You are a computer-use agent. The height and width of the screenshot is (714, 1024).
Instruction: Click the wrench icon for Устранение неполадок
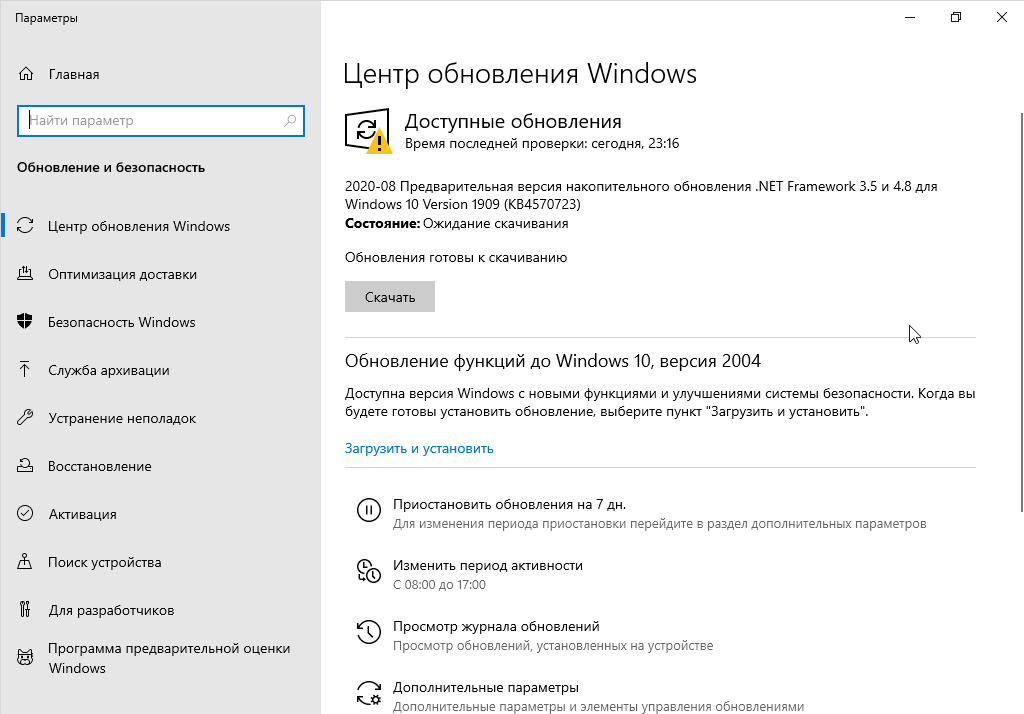pyautogui.click(x=26, y=418)
